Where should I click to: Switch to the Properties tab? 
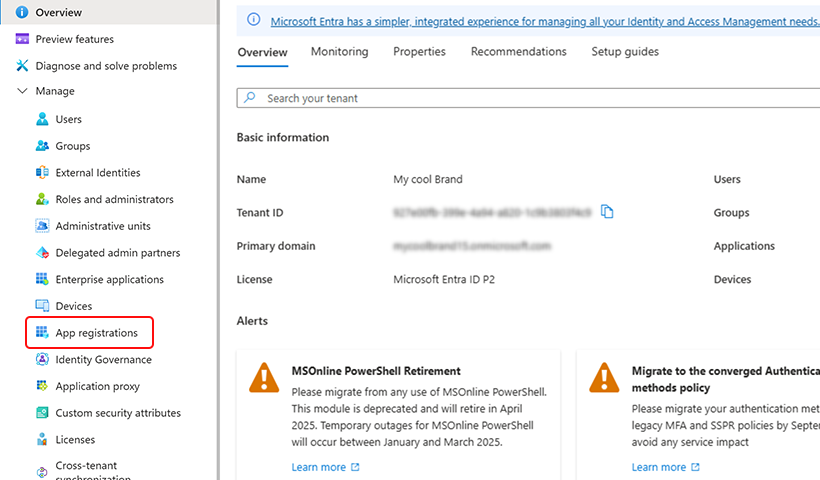tap(419, 51)
